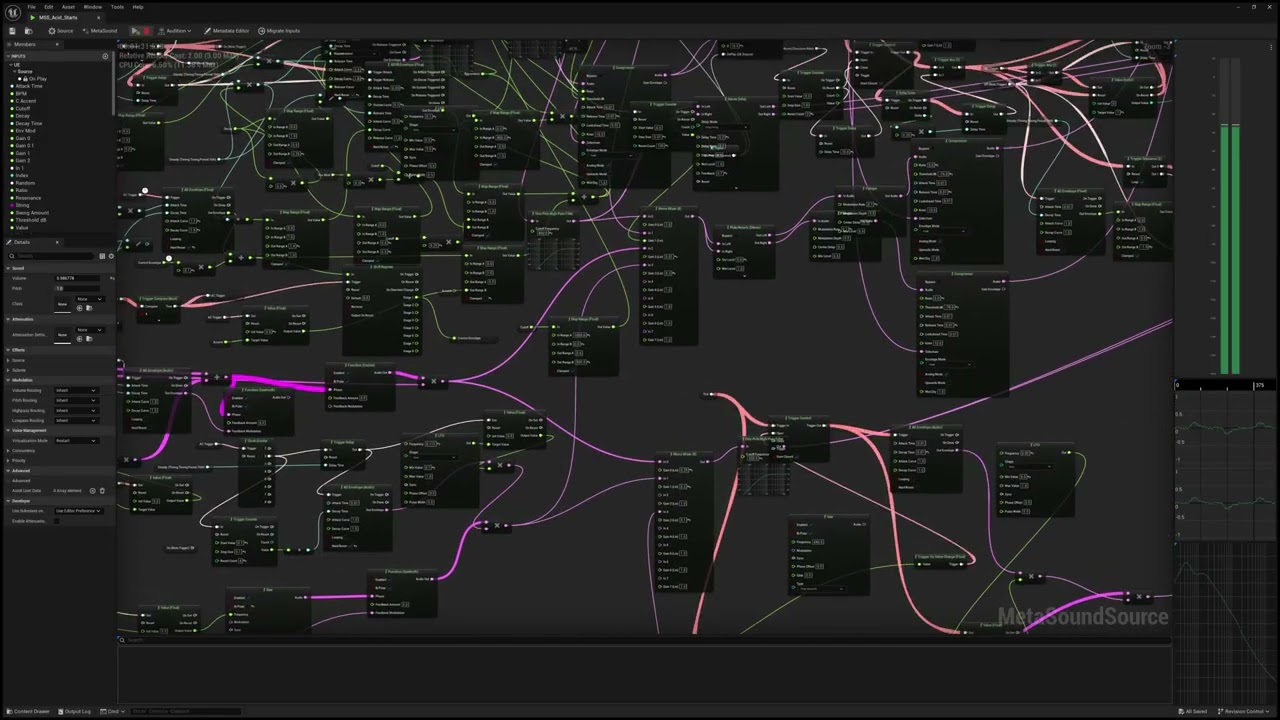Open the Attenuation Settings asset dropdown
The width and height of the screenshot is (1280, 720).
pos(90,329)
